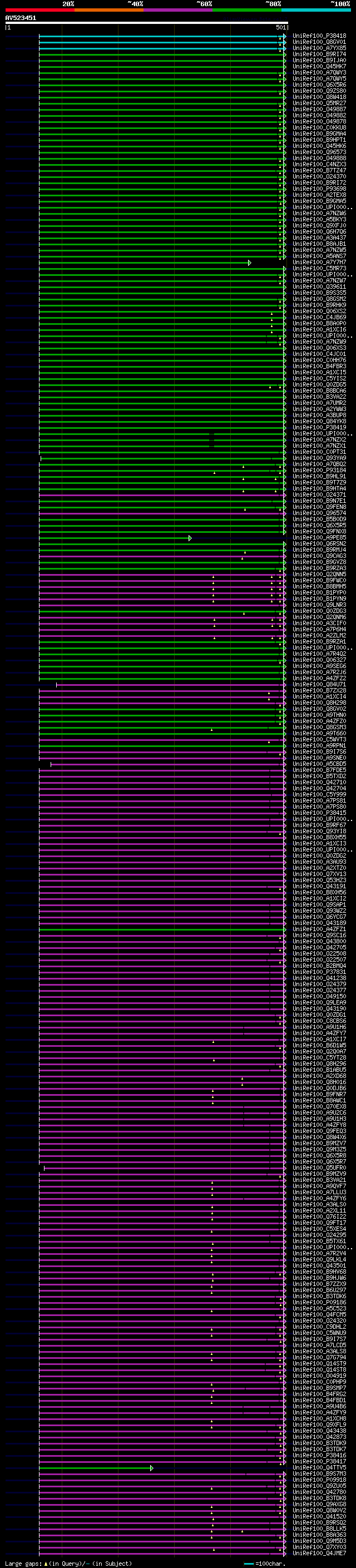The image size is (356, 1568).
Task: Select the UniRef100_Q53HZ3 label
Action: (319, 881)
